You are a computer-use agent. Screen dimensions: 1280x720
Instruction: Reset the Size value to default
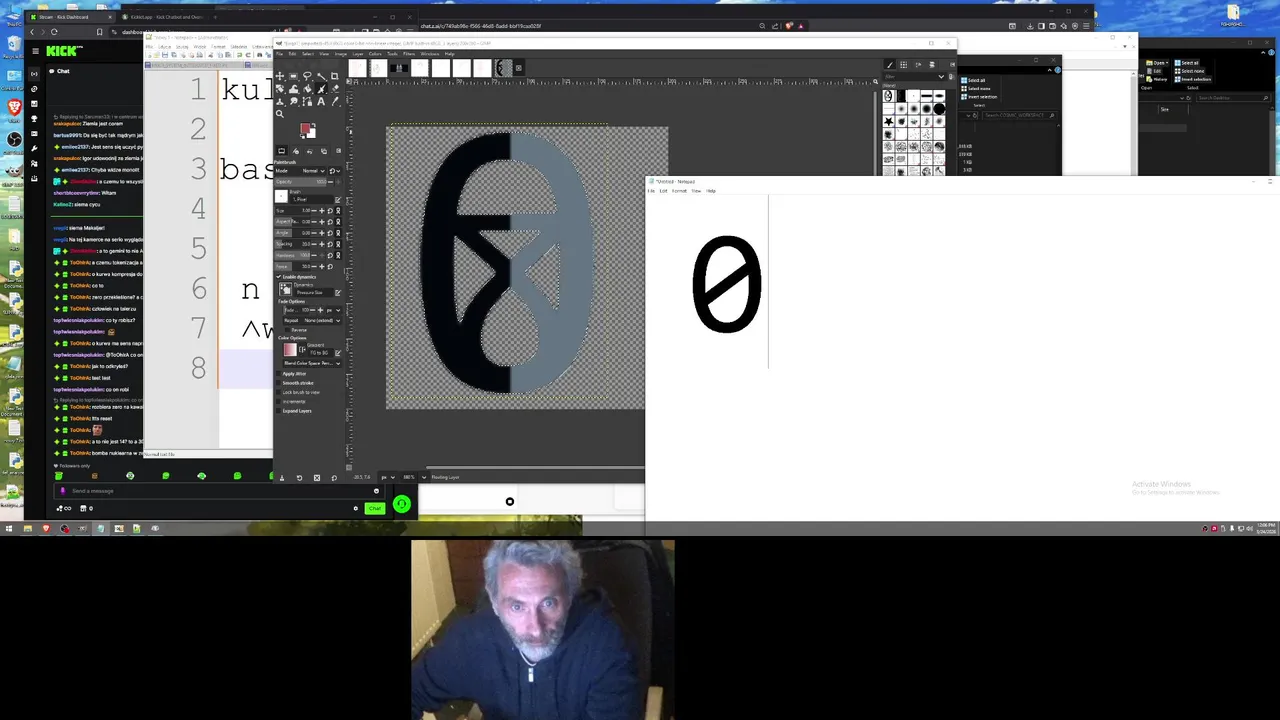(x=330, y=211)
